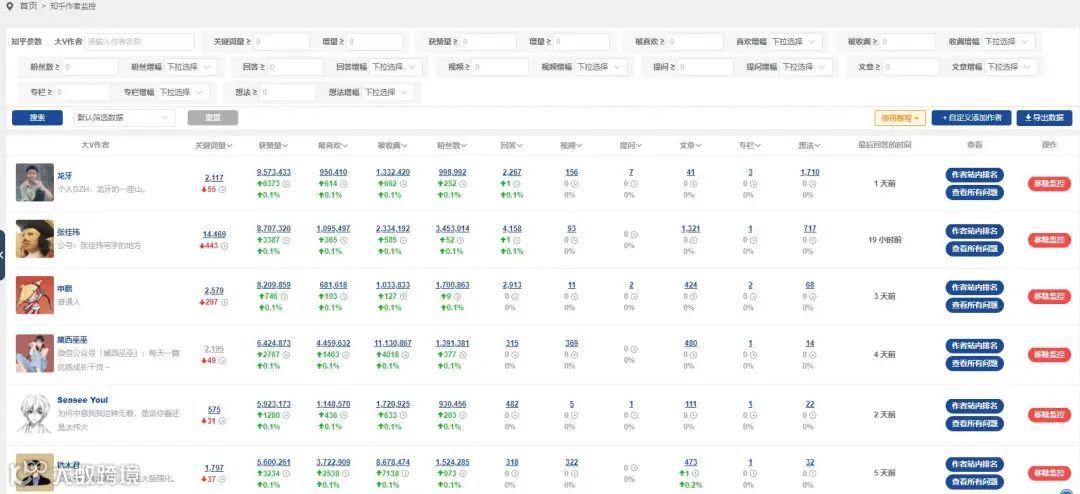
Task: Click the 自定义添加作者 button
Action: pos(971,118)
